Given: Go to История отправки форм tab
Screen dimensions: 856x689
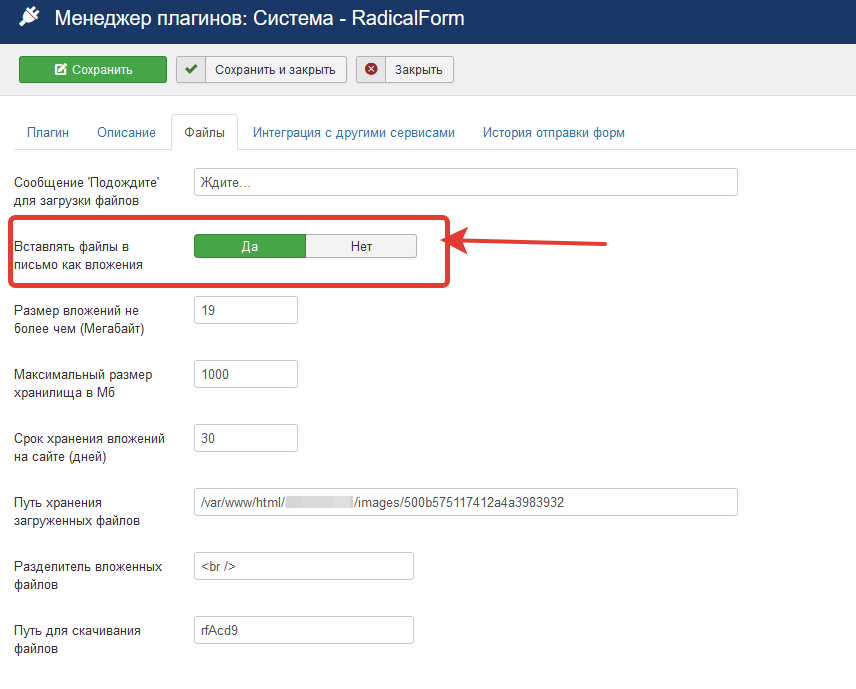Looking at the screenshot, I should point(553,132).
